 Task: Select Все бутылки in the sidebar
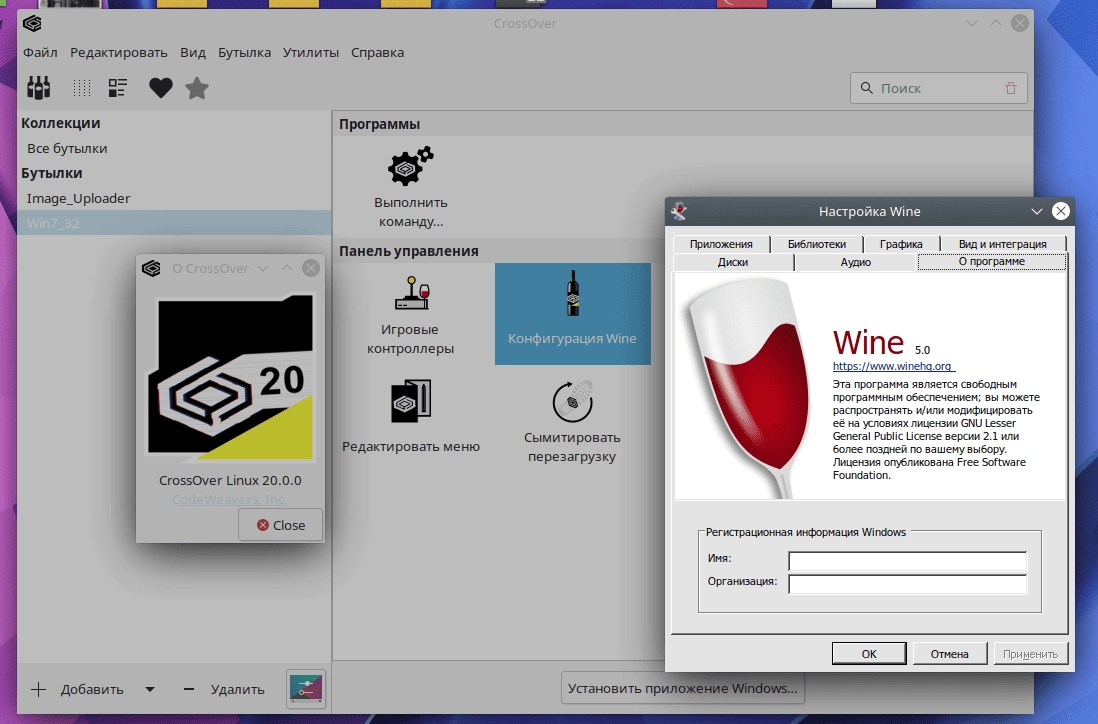[x=174, y=148]
